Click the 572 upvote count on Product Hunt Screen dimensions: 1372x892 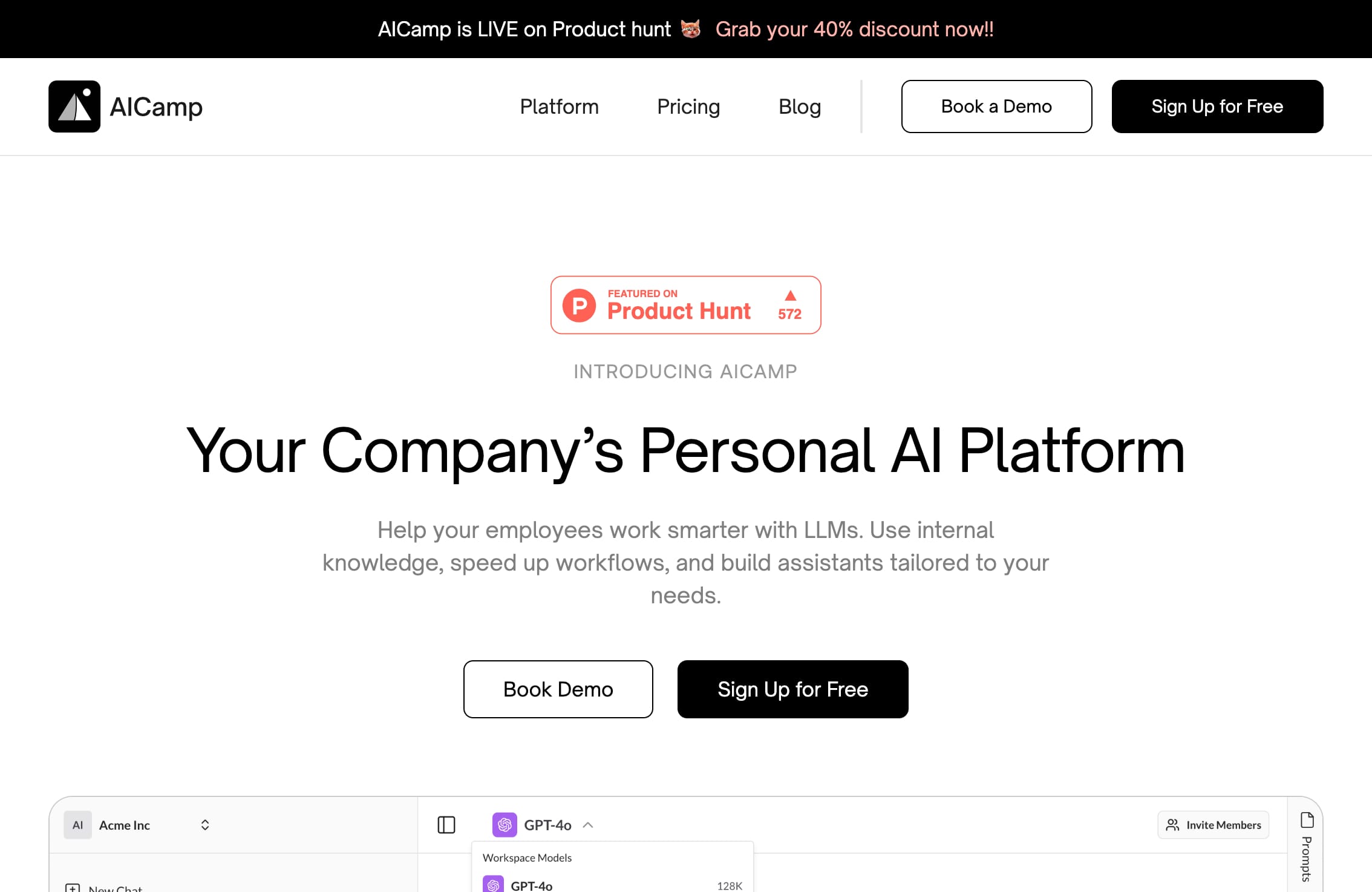789,313
